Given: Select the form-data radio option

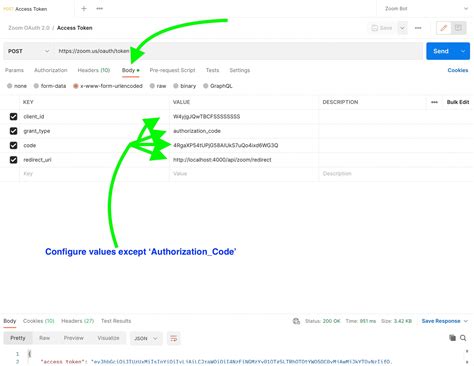Looking at the screenshot, I should (50, 86).
